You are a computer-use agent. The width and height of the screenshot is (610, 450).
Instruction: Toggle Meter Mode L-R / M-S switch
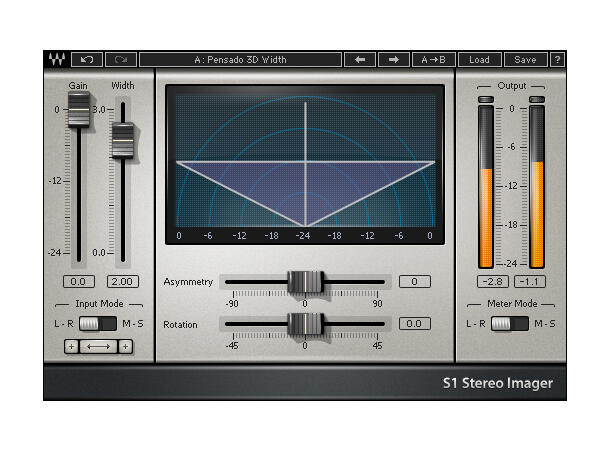click(x=510, y=324)
